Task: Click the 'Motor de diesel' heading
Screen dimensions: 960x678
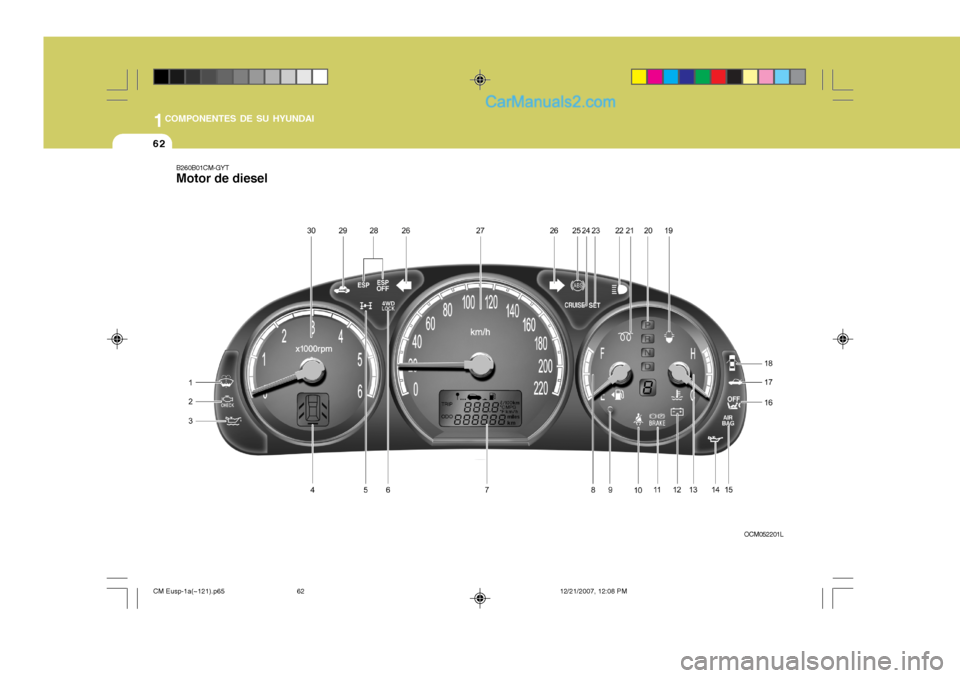Action: pyautogui.click(x=222, y=178)
